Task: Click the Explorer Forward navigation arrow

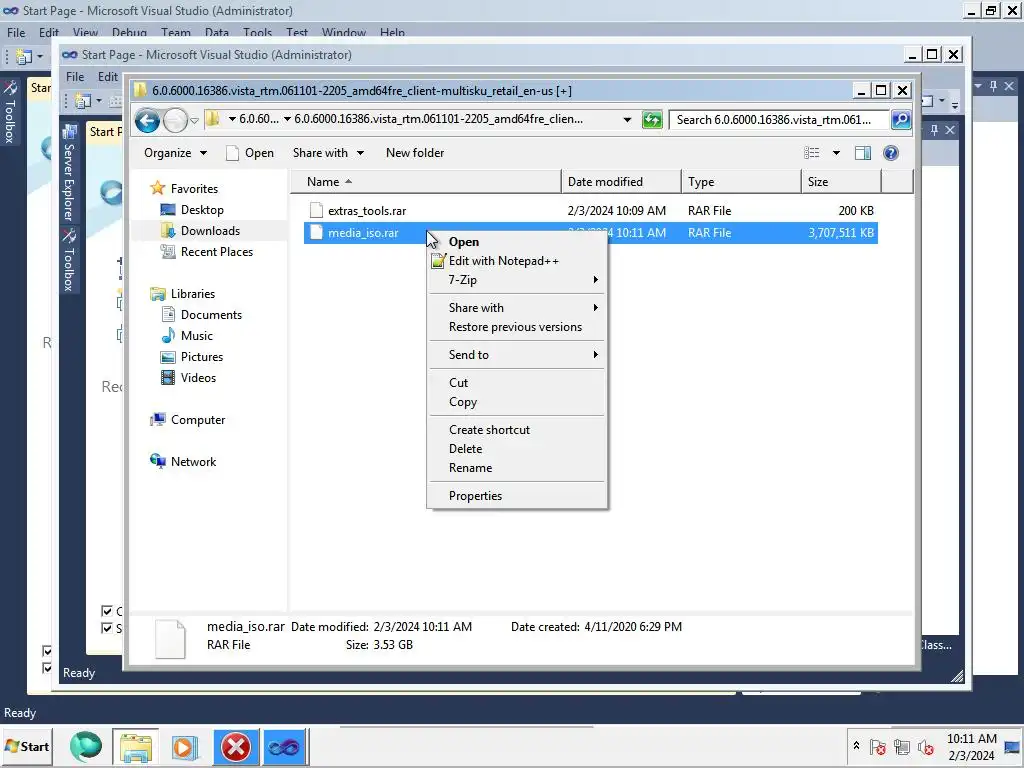Action: [175, 120]
